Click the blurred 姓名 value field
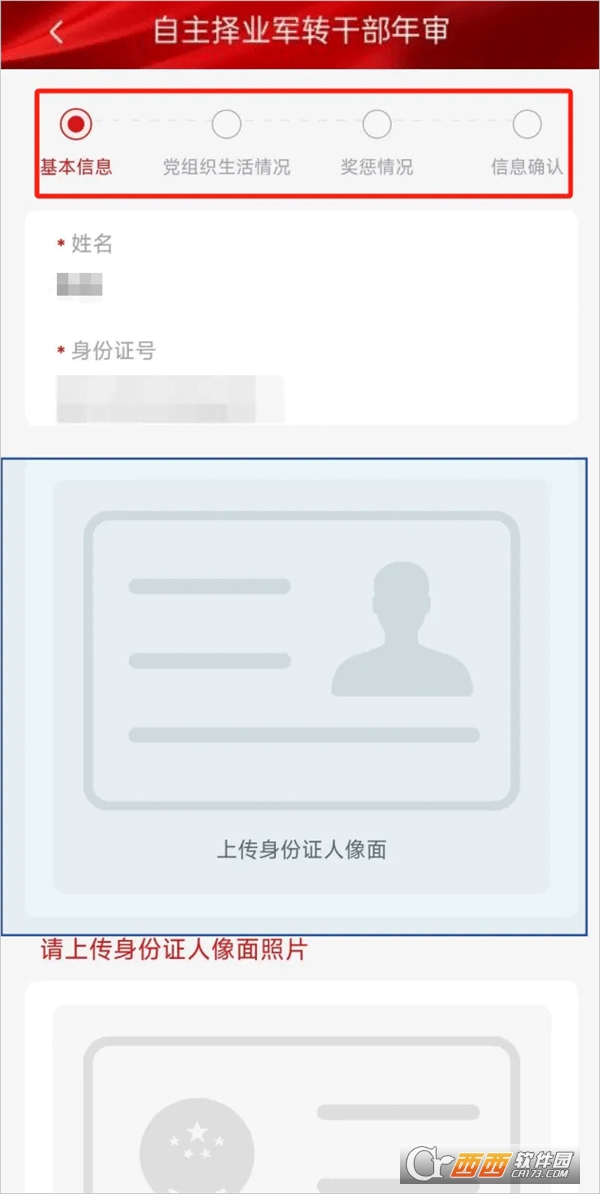The height and width of the screenshot is (1194, 600). click(x=80, y=287)
